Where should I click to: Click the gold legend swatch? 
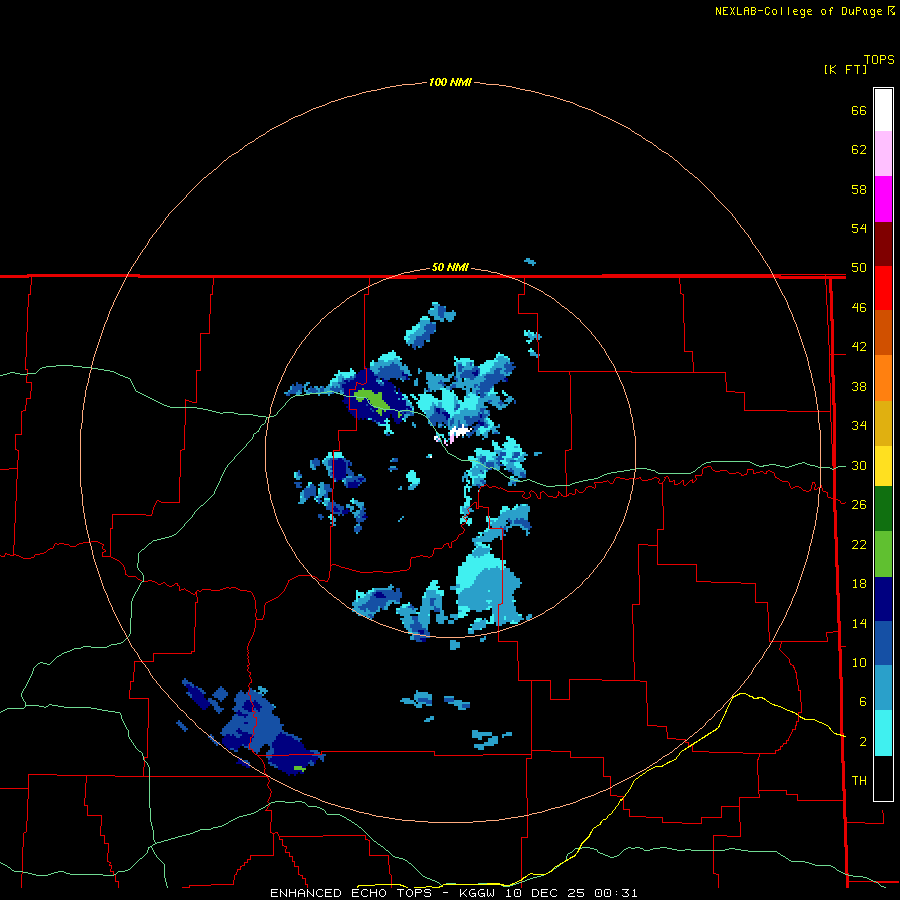pyautogui.click(x=883, y=423)
